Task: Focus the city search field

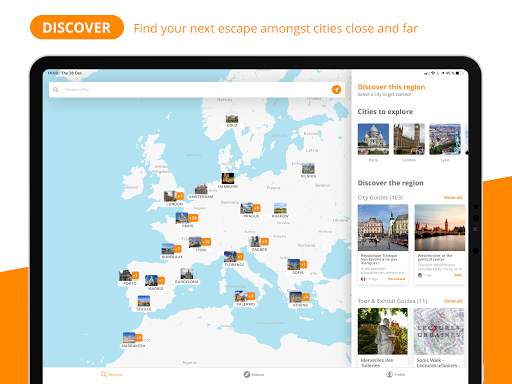Action: (197, 90)
